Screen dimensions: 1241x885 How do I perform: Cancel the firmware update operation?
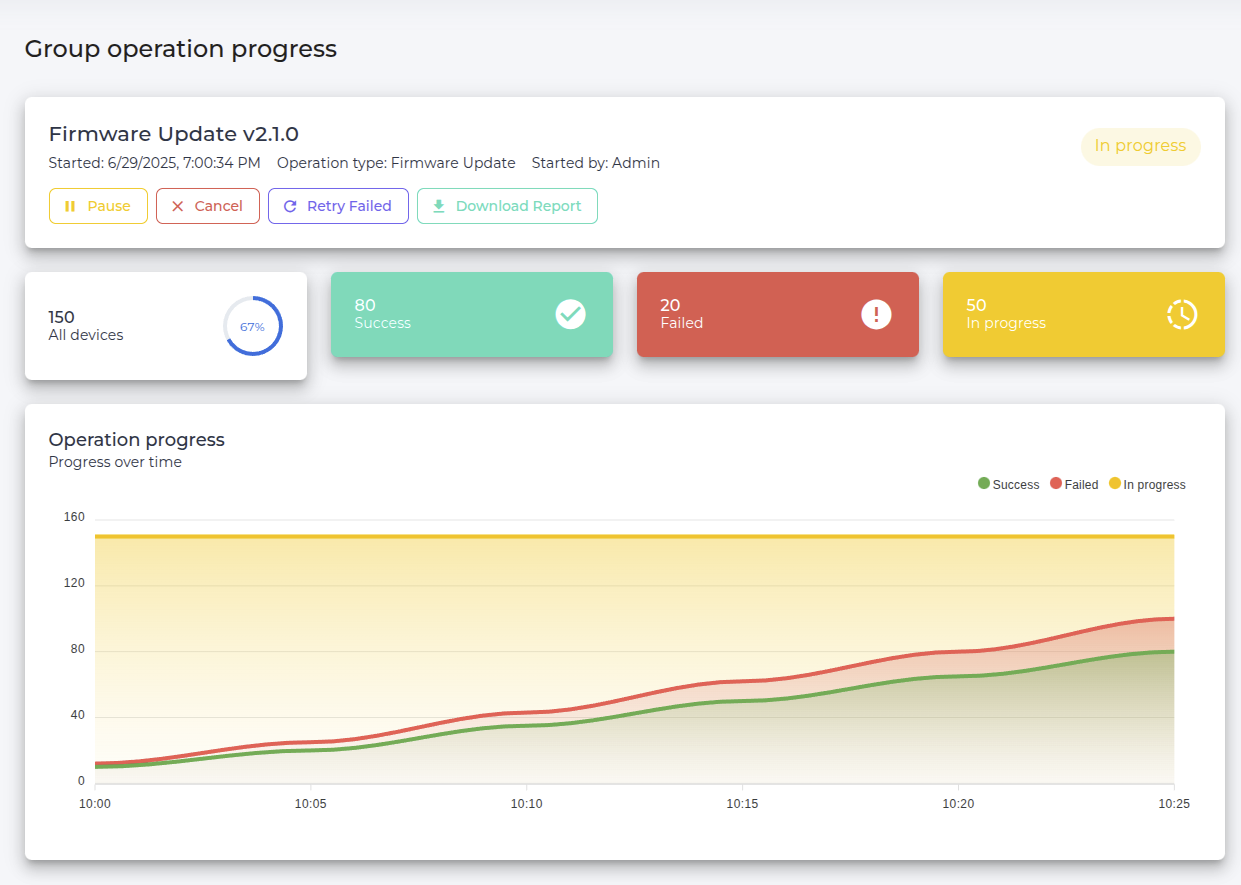click(x=208, y=206)
